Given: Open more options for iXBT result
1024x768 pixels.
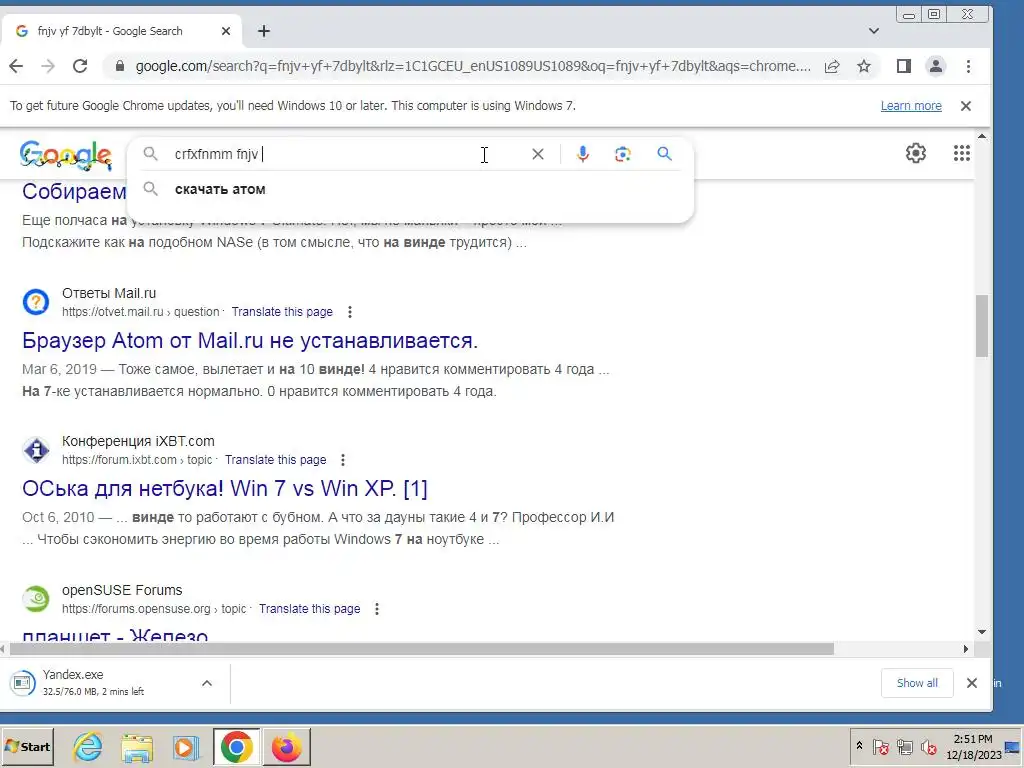Looking at the screenshot, I should click(343, 460).
